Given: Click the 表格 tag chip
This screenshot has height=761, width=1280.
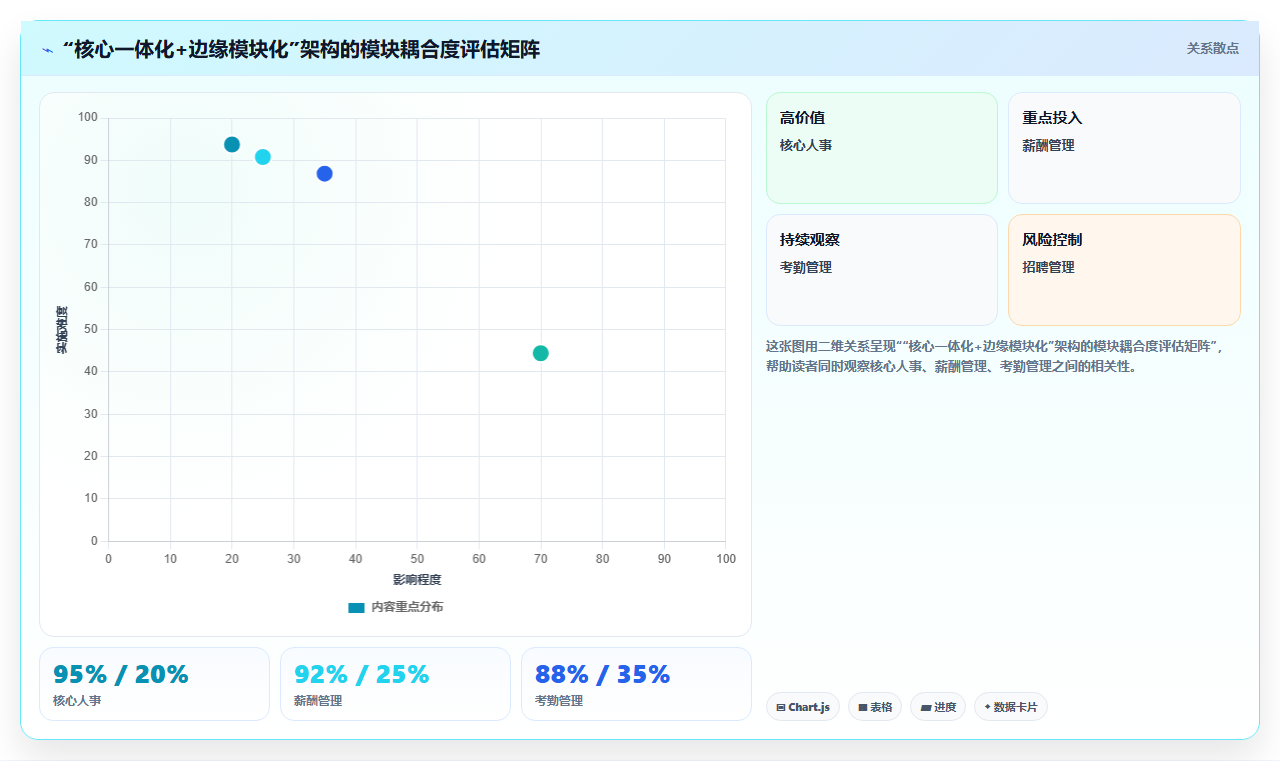Looking at the screenshot, I should (x=875, y=707).
